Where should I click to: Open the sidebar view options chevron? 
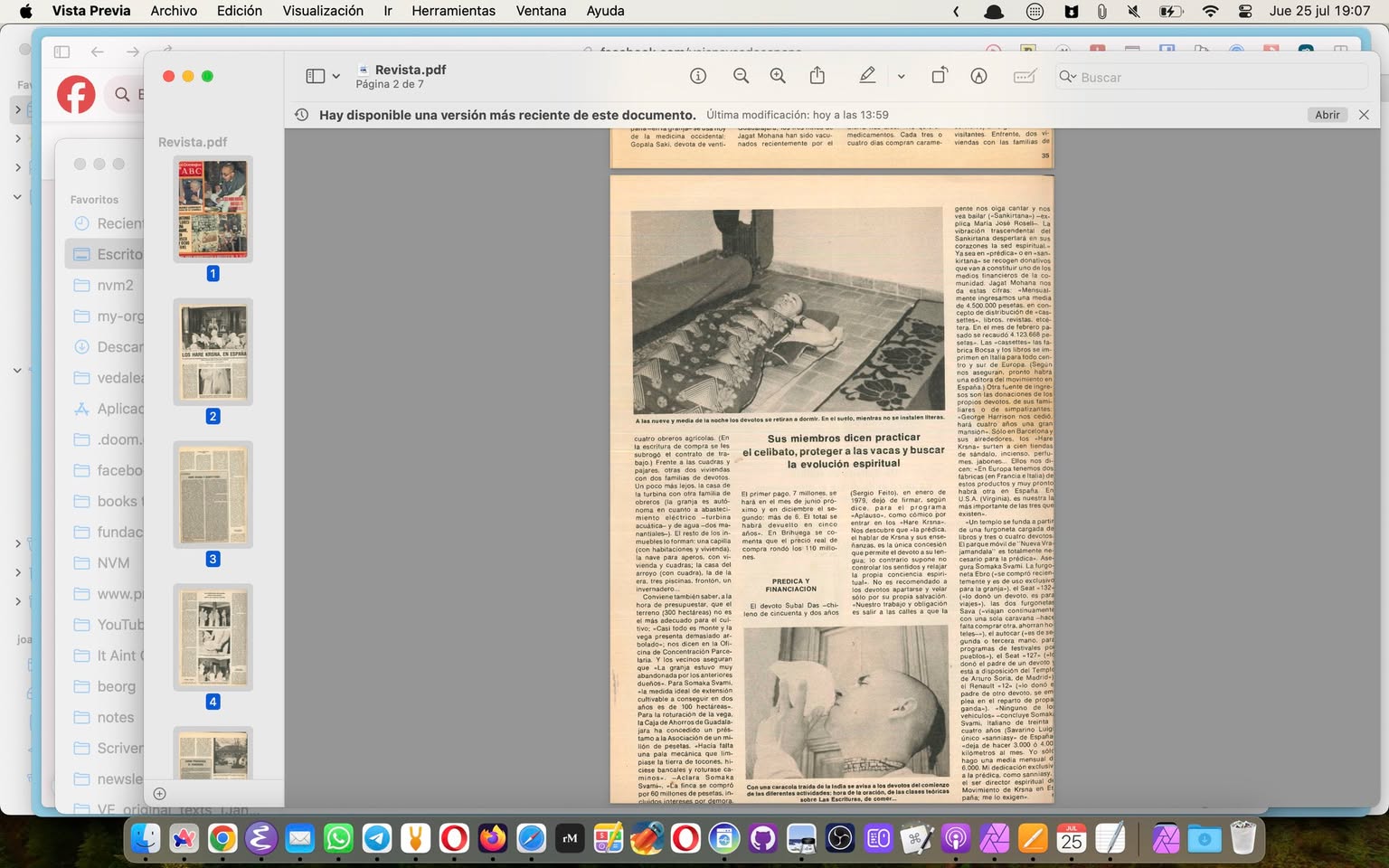336,77
